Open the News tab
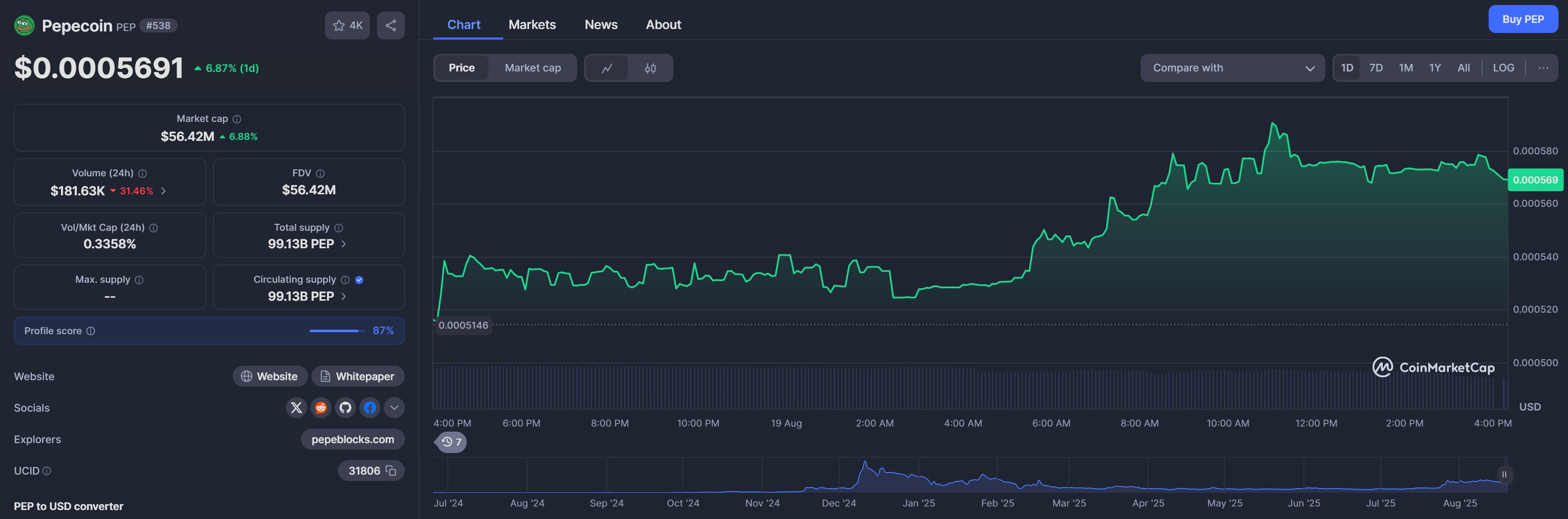The image size is (1568, 519). pos(601,24)
